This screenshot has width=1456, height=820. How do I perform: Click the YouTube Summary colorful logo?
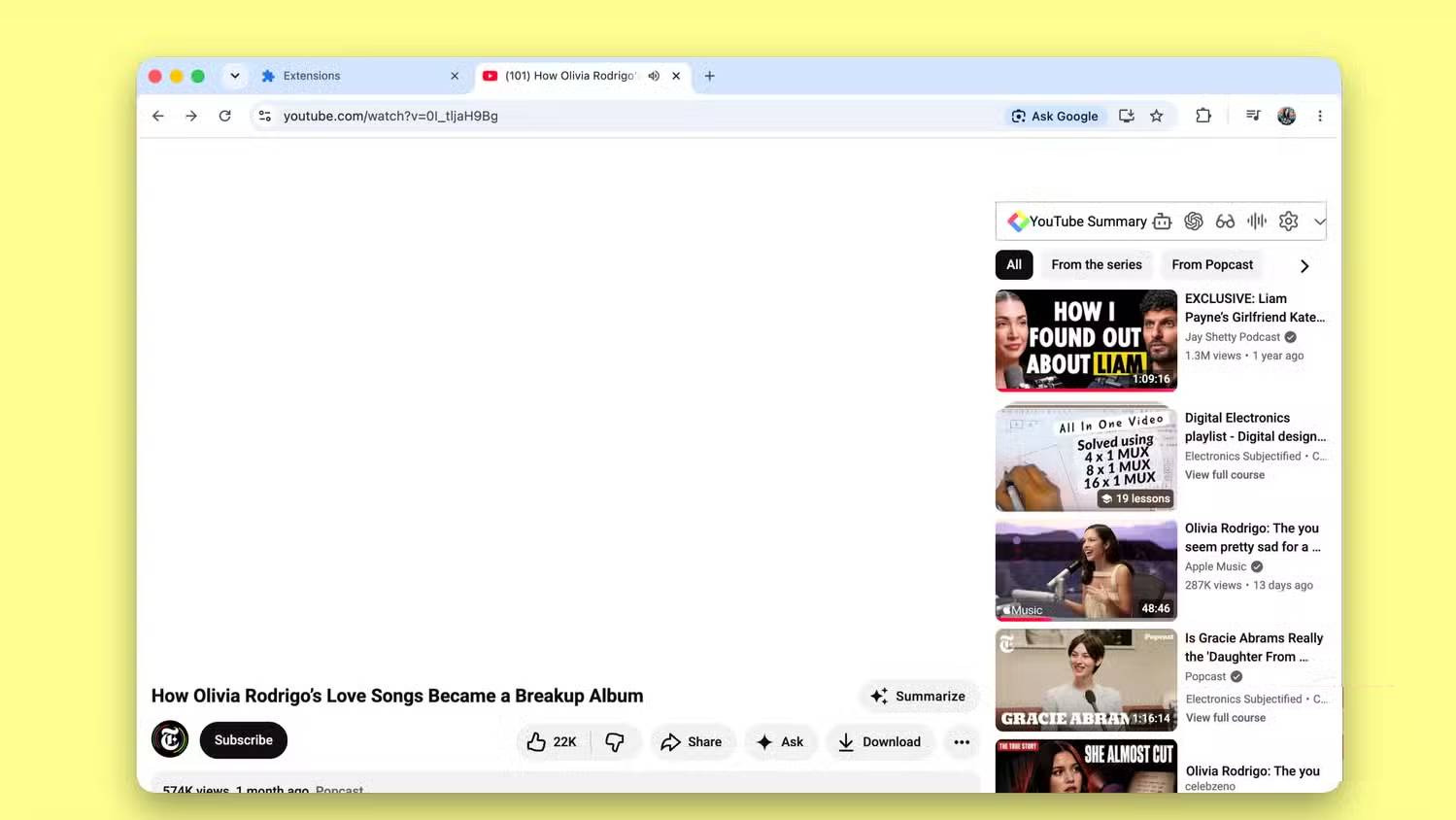click(x=1017, y=222)
